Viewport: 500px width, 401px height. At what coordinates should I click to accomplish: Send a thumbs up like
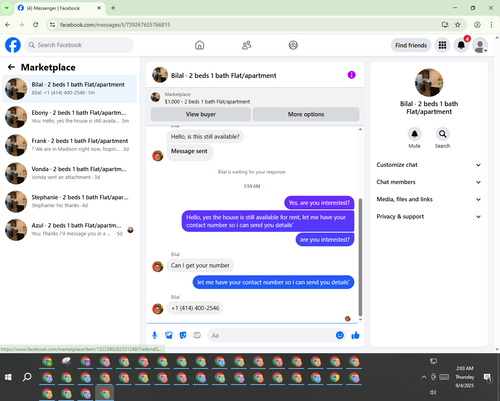(355, 335)
